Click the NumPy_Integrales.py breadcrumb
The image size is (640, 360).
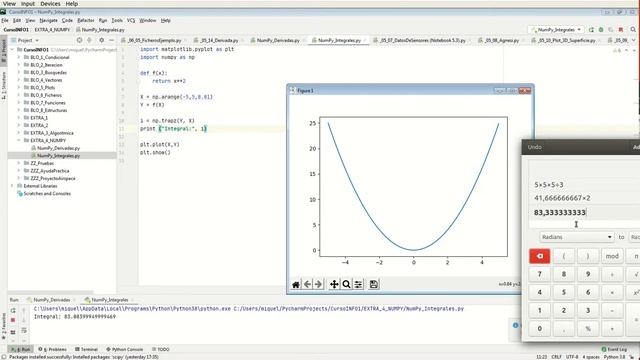[x=100, y=30]
